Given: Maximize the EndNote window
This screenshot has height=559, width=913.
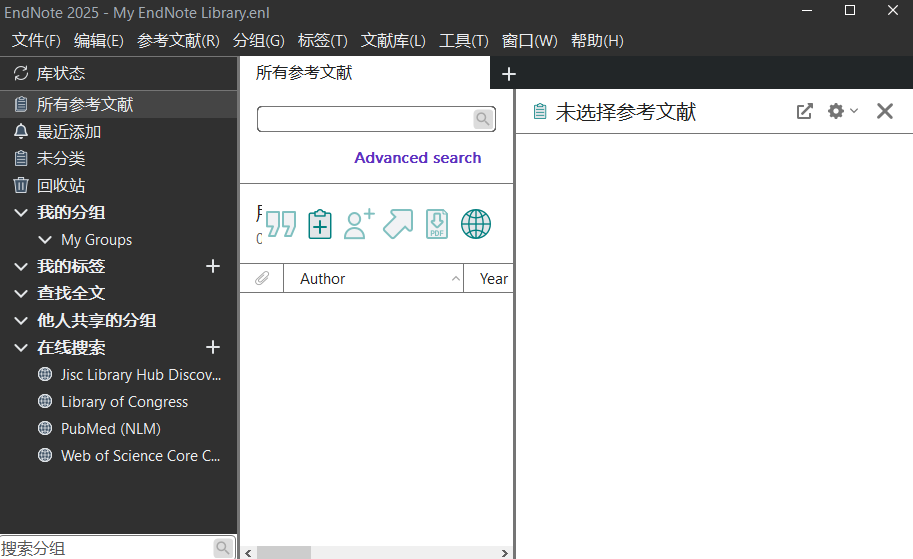Looking at the screenshot, I should coord(850,10).
